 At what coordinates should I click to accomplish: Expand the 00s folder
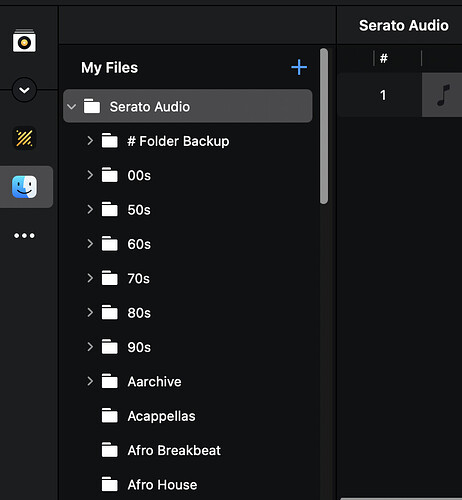(x=90, y=175)
